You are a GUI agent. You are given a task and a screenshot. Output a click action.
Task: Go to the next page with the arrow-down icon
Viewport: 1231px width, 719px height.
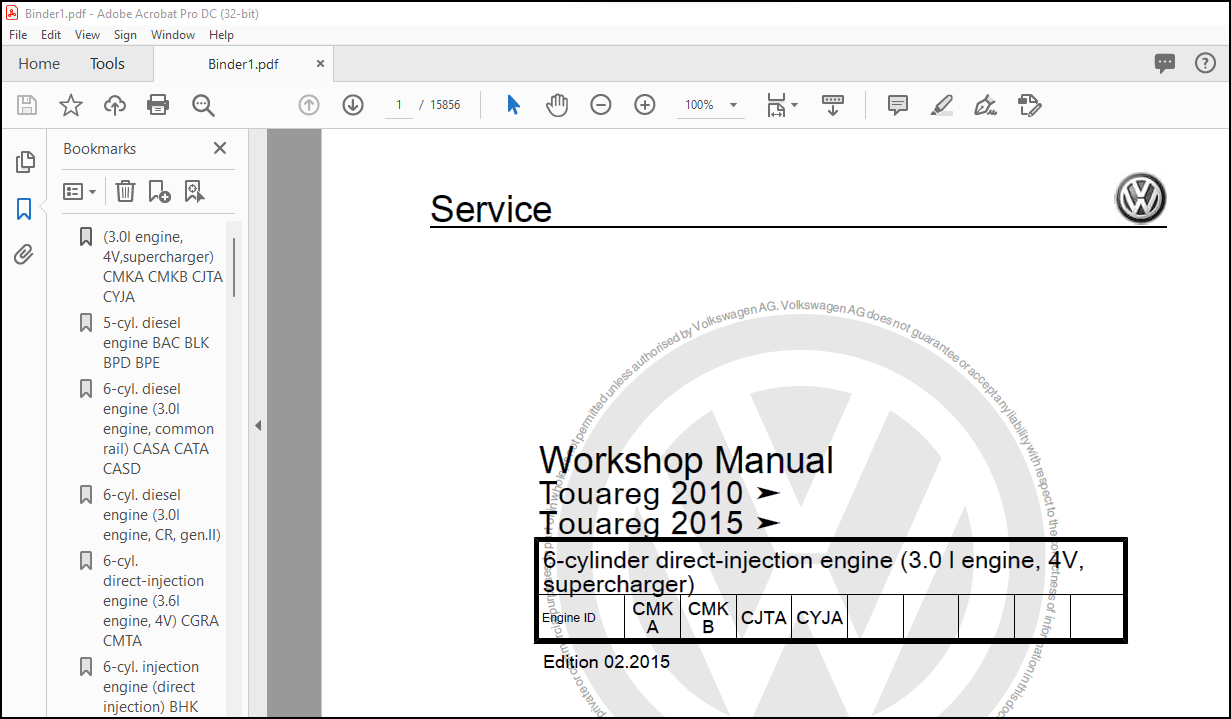pos(353,105)
